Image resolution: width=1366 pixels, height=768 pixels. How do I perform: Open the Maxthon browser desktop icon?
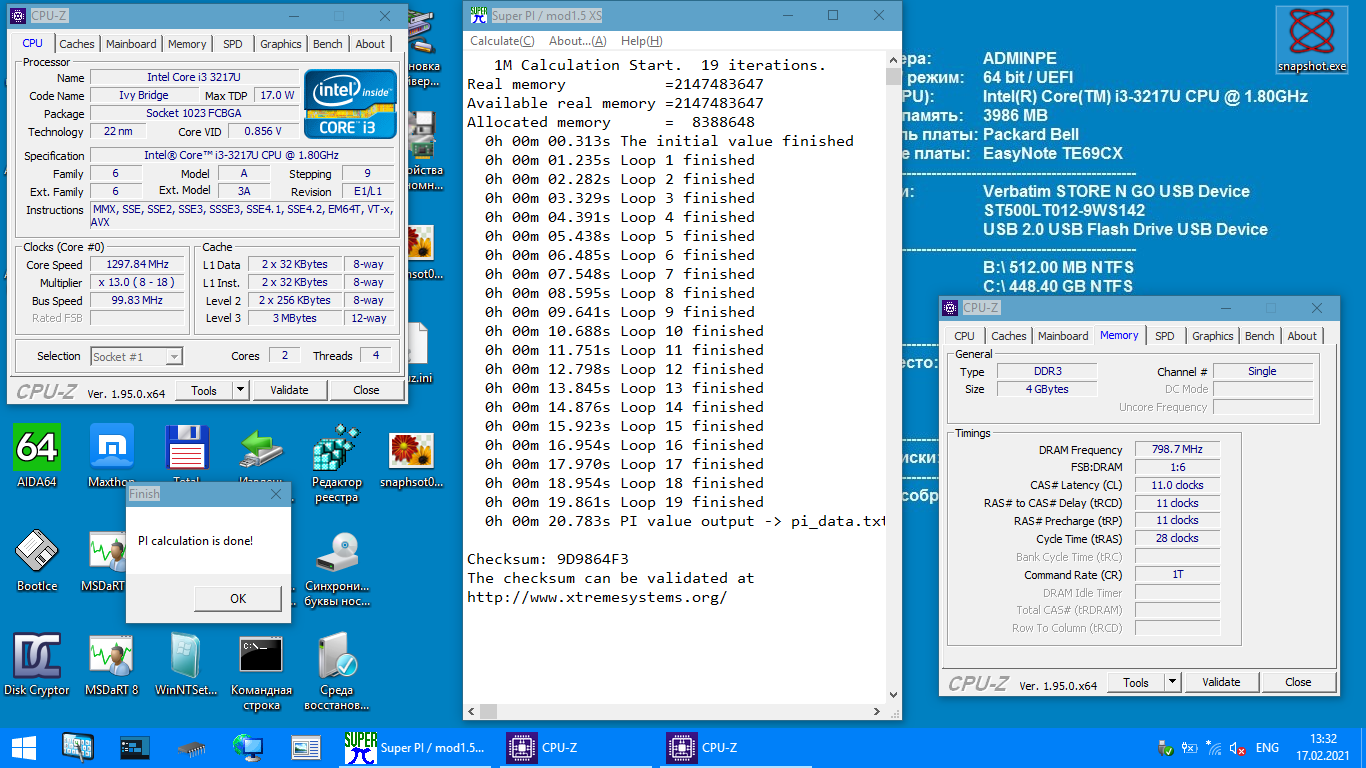pyautogui.click(x=111, y=457)
